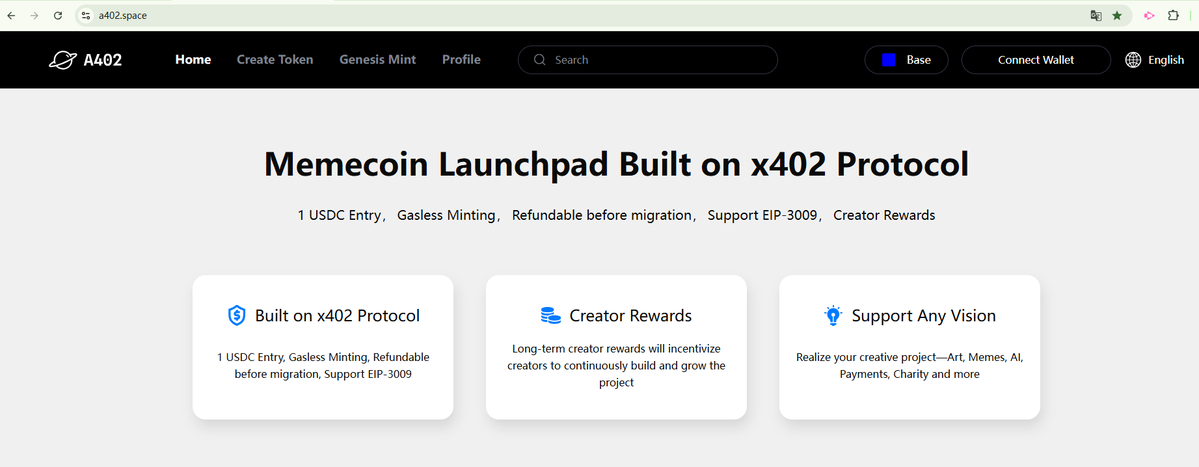Click the globe language icon

1133,60
